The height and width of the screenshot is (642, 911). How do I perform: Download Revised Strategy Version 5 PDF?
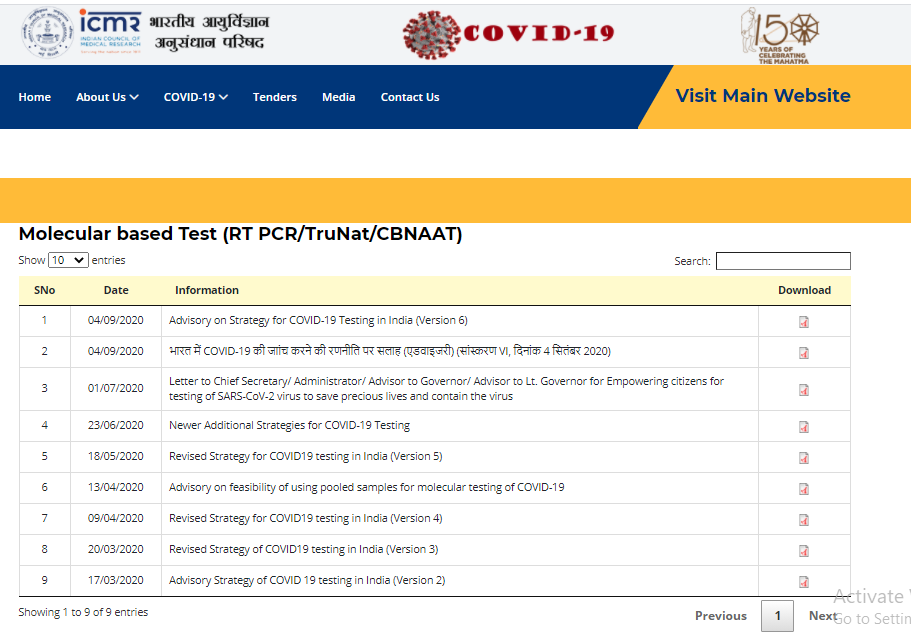pos(804,458)
